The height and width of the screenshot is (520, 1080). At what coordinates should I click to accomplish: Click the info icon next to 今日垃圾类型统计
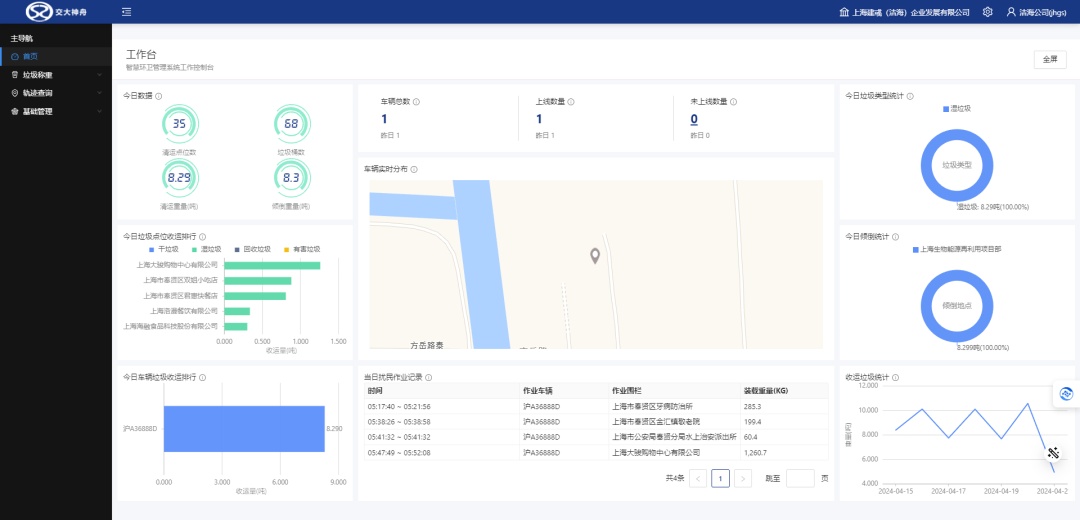tap(909, 96)
